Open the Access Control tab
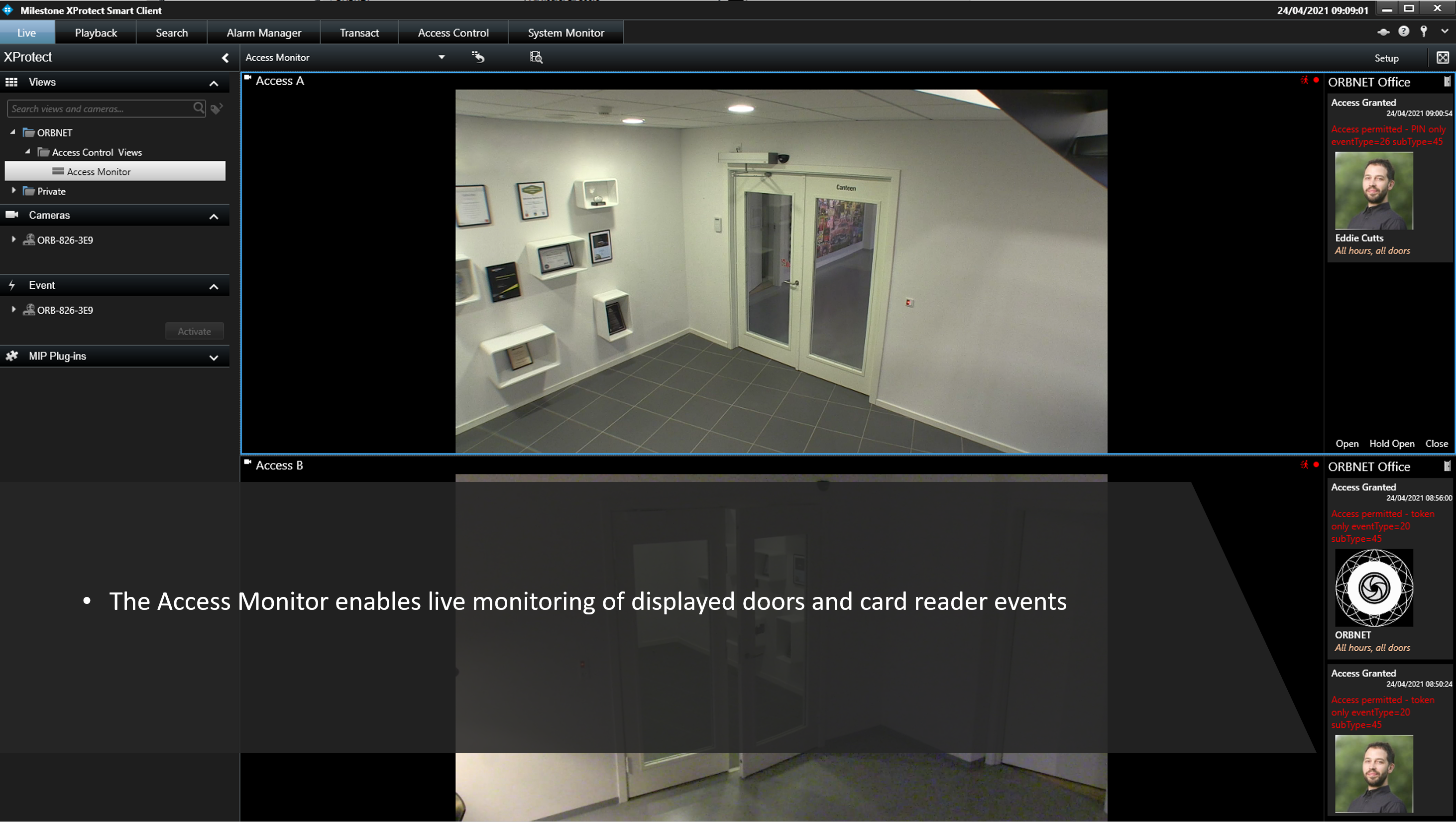The image size is (1456, 822). coord(453,33)
